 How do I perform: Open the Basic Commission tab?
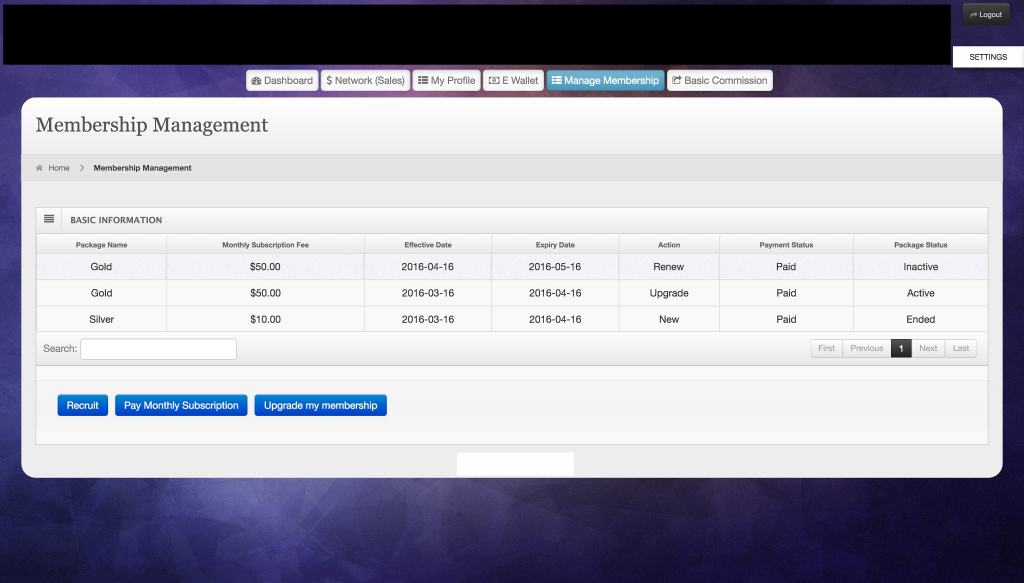pyautogui.click(x=719, y=81)
